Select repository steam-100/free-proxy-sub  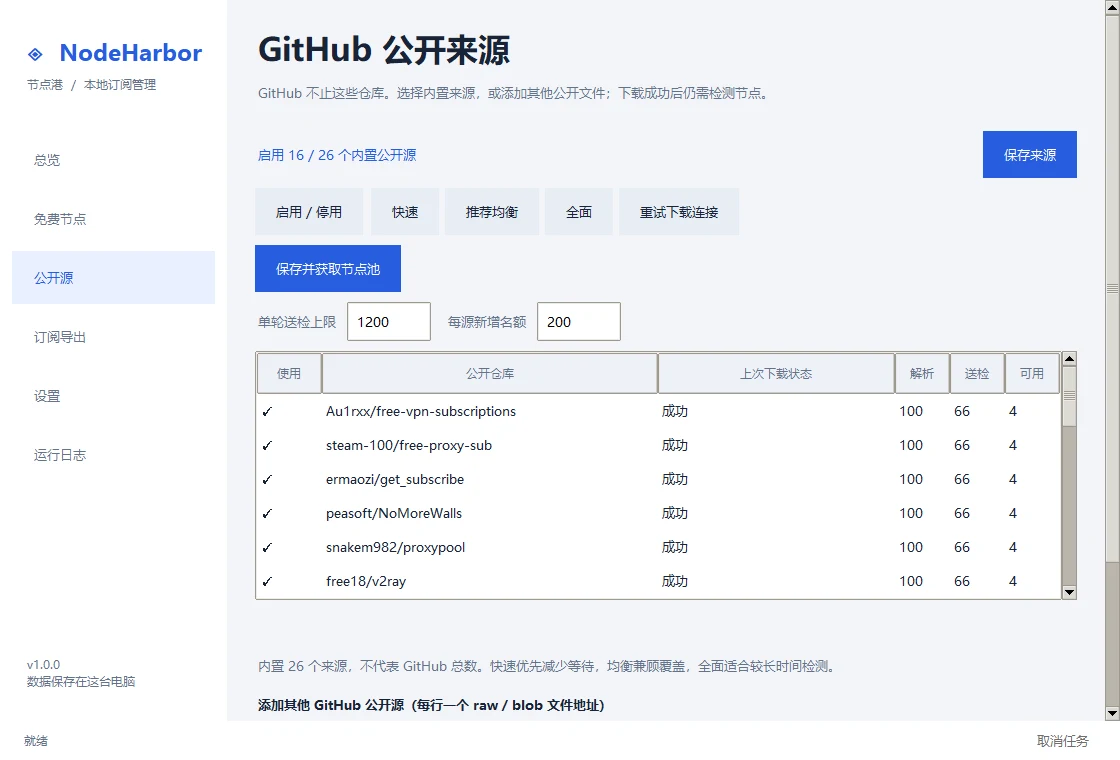click(x=409, y=446)
